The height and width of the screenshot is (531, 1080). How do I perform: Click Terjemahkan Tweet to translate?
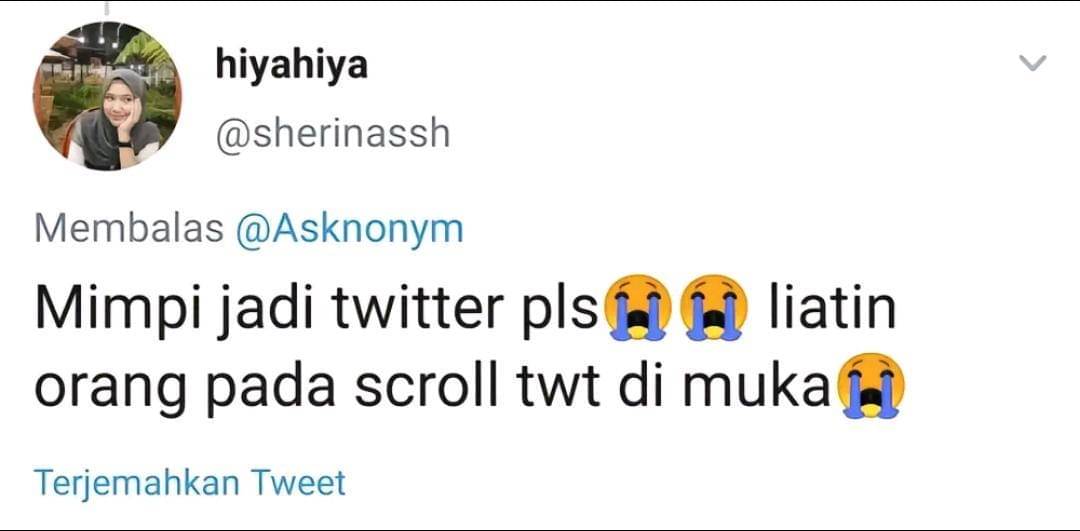(190, 483)
